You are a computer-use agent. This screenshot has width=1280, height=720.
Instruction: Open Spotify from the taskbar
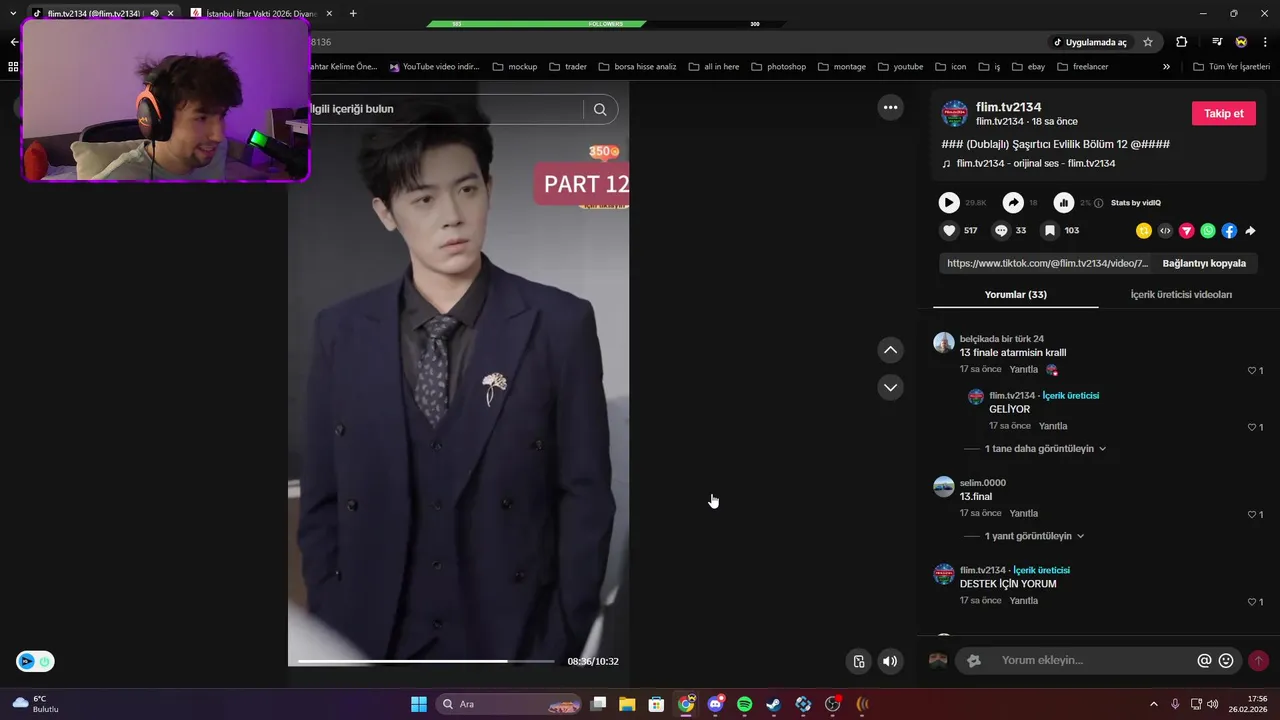tap(744, 704)
